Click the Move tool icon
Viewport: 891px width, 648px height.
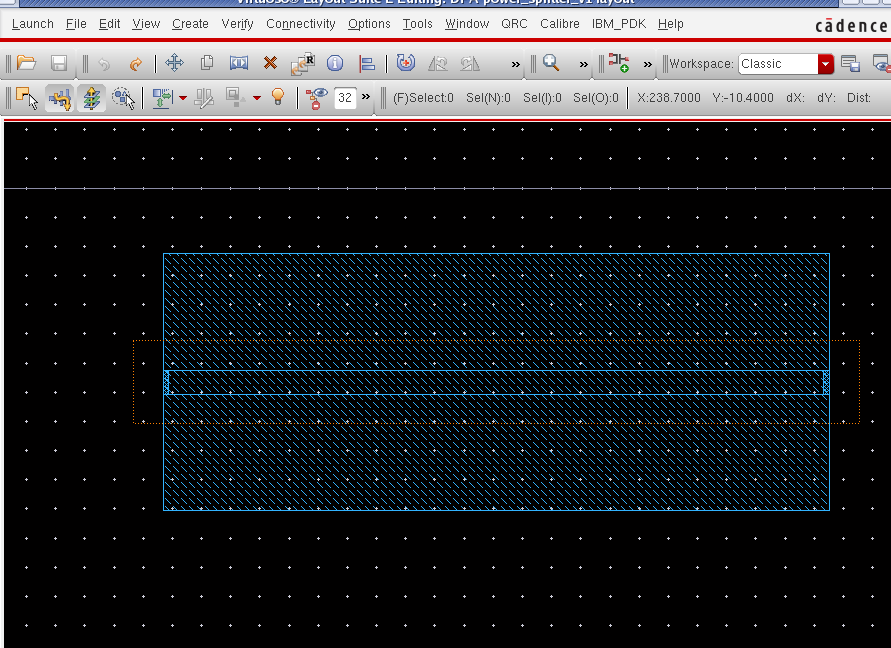pyautogui.click(x=174, y=64)
